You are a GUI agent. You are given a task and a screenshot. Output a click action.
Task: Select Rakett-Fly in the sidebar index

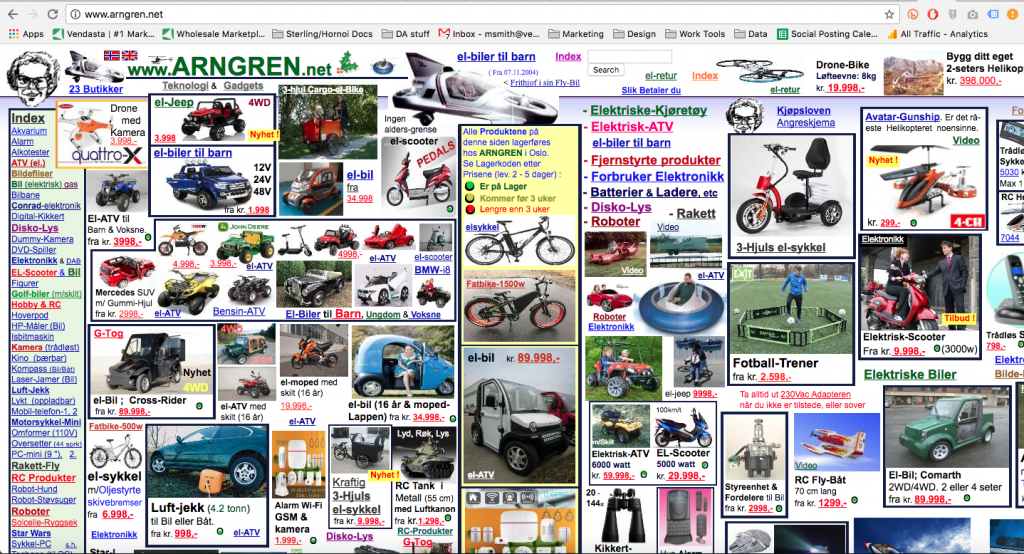35,466
